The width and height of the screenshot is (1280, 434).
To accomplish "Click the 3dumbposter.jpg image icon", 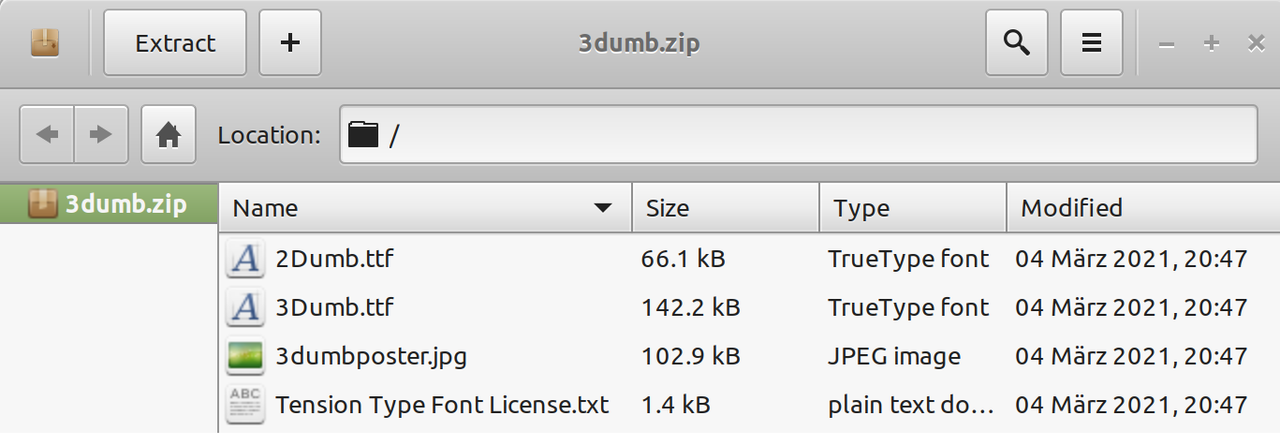I will [x=245, y=356].
